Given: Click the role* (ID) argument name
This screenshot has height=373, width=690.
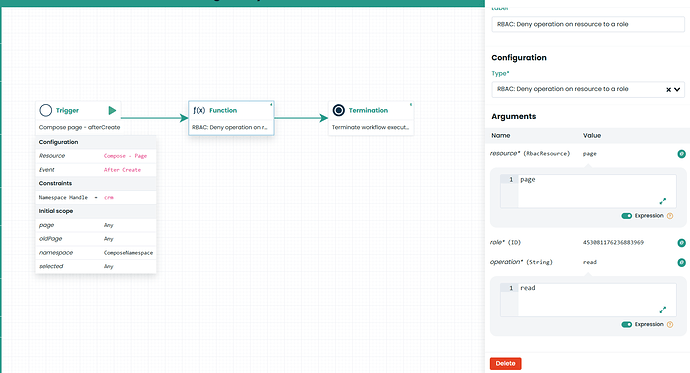Looking at the screenshot, I should click(505, 242).
